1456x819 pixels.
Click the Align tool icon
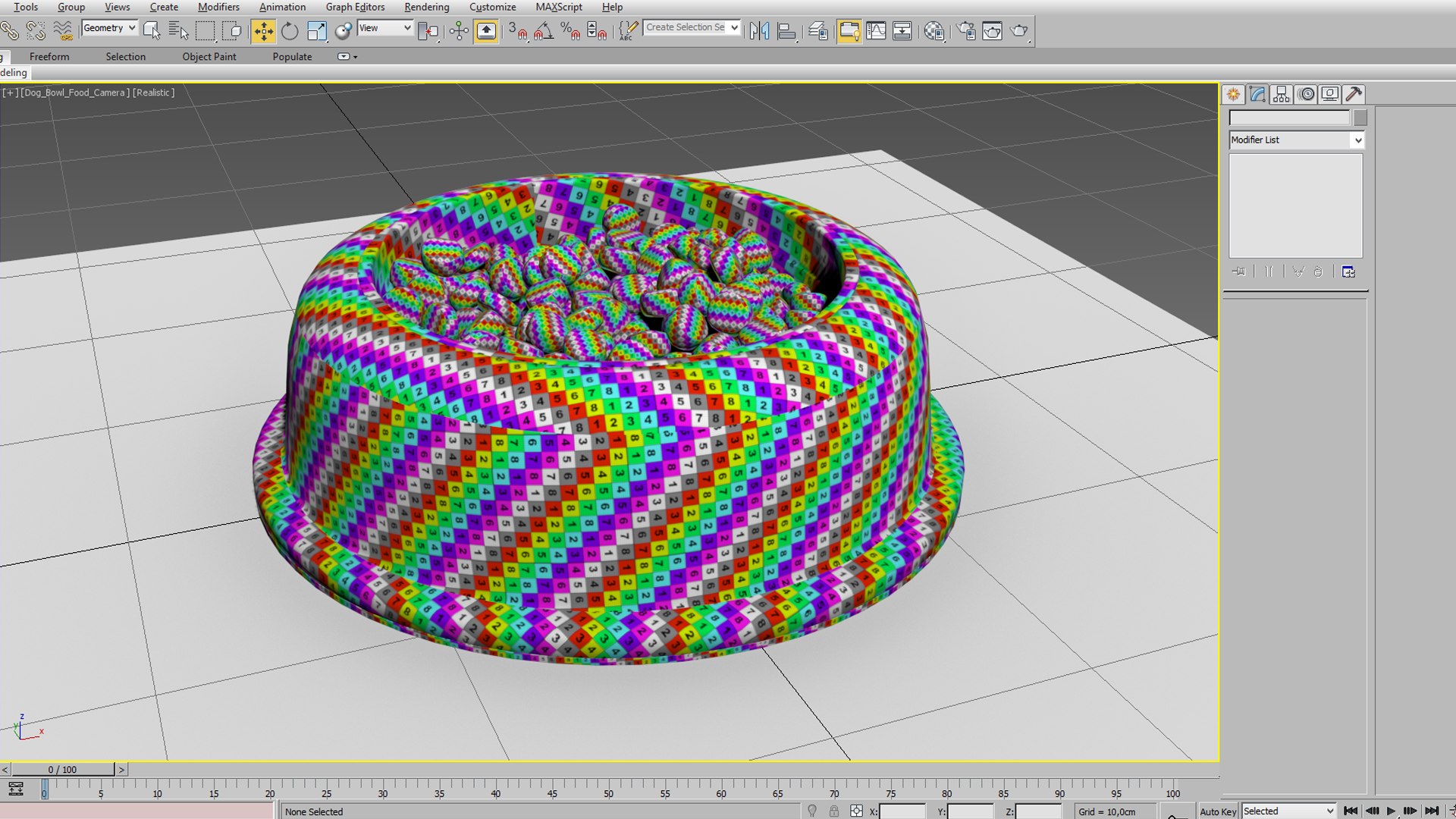[787, 31]
